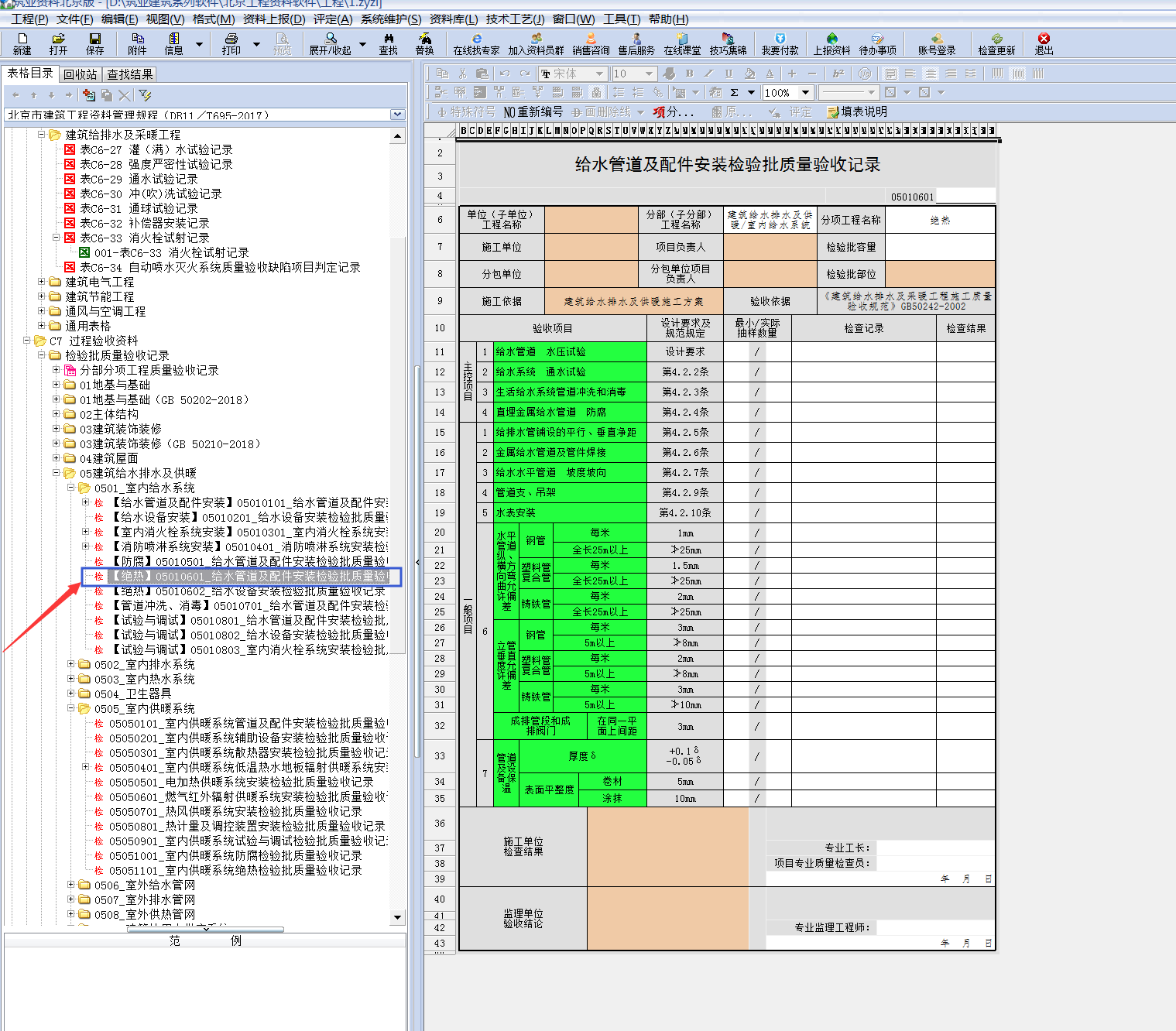The height and width of the screenshot is (1031, 1176).
Task: Click the 打开 (Open) toolbar icon
Action: [58, 43]
